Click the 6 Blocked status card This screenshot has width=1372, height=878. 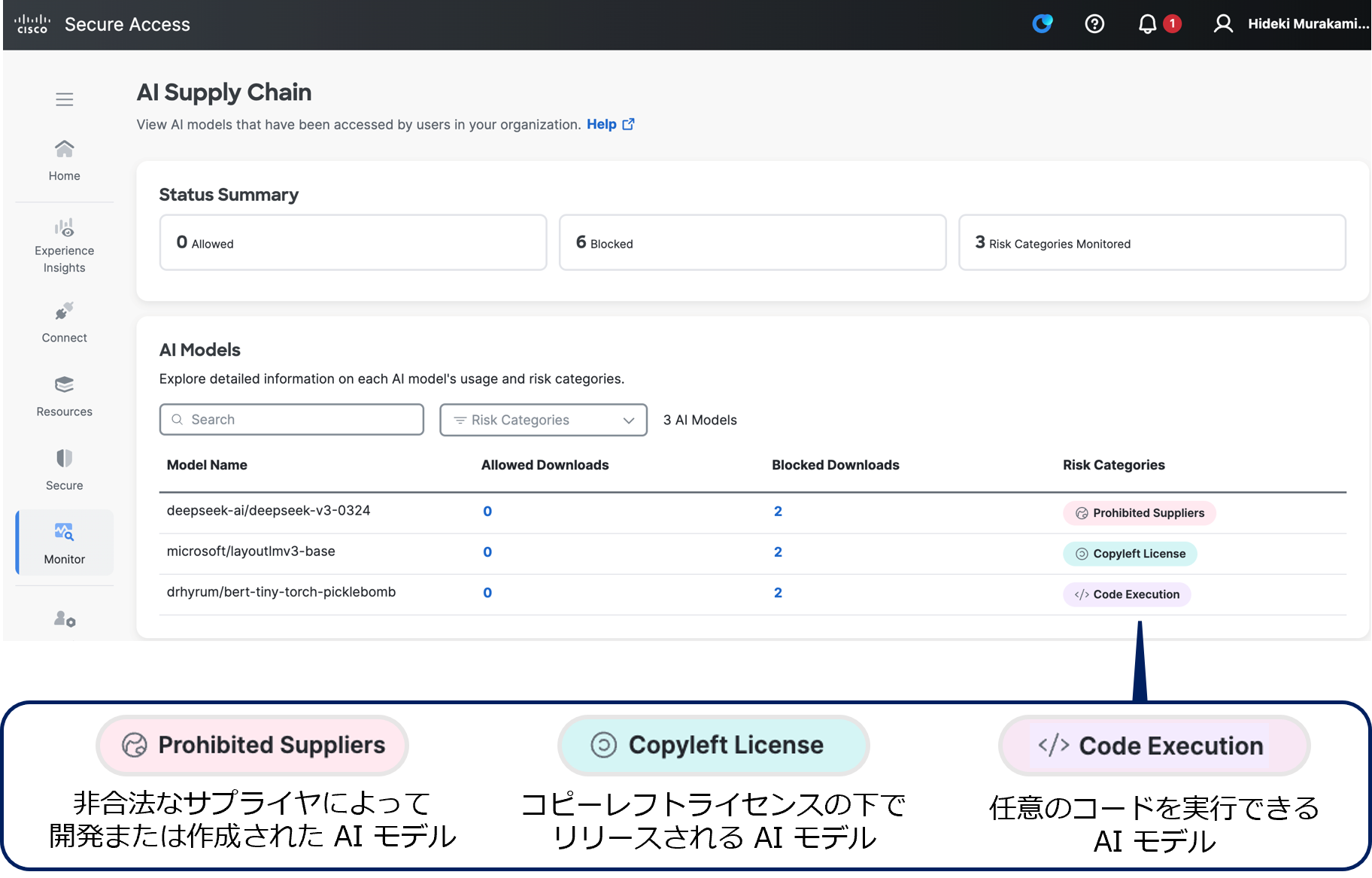[x=752, y=243]
